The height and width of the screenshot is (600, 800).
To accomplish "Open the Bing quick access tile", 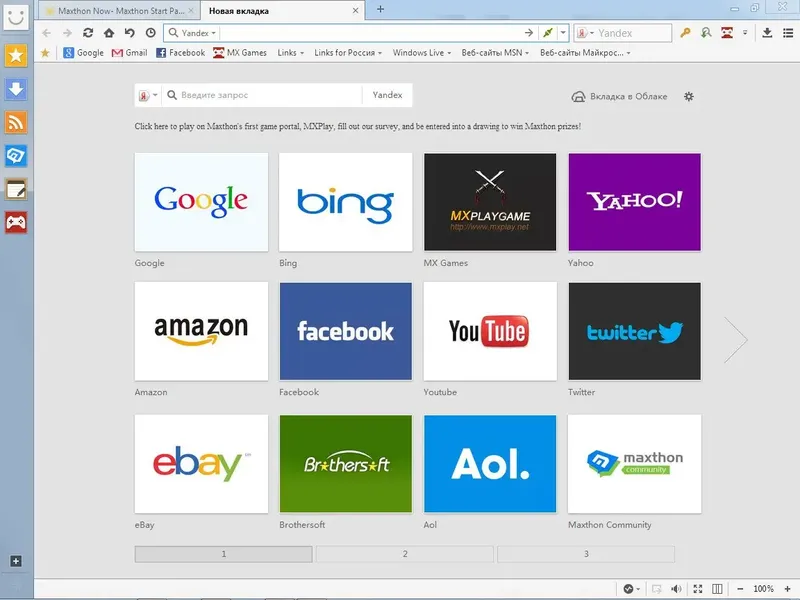I will tap(345, 202).
